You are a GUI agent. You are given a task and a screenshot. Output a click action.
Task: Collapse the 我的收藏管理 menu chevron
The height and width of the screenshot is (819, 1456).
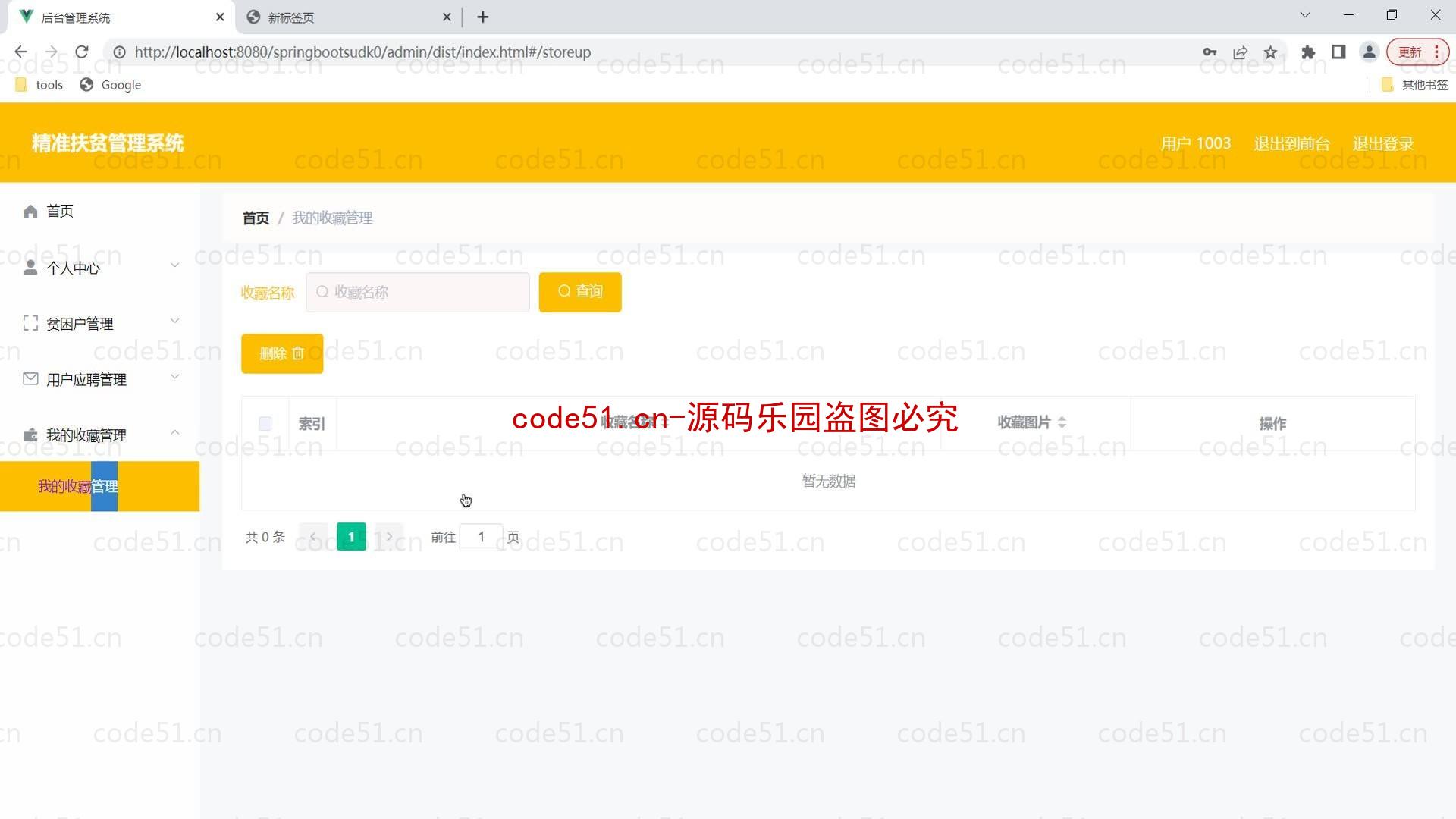click(x=174, y=432)
